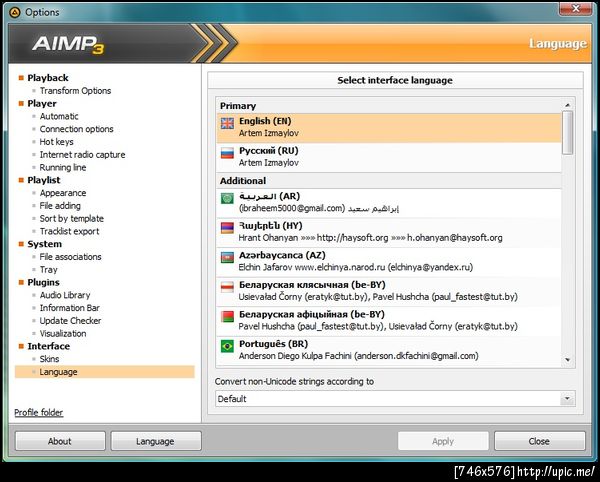Click the Language button at bottom
Screen dimensions: 600x482
[156, 441]
